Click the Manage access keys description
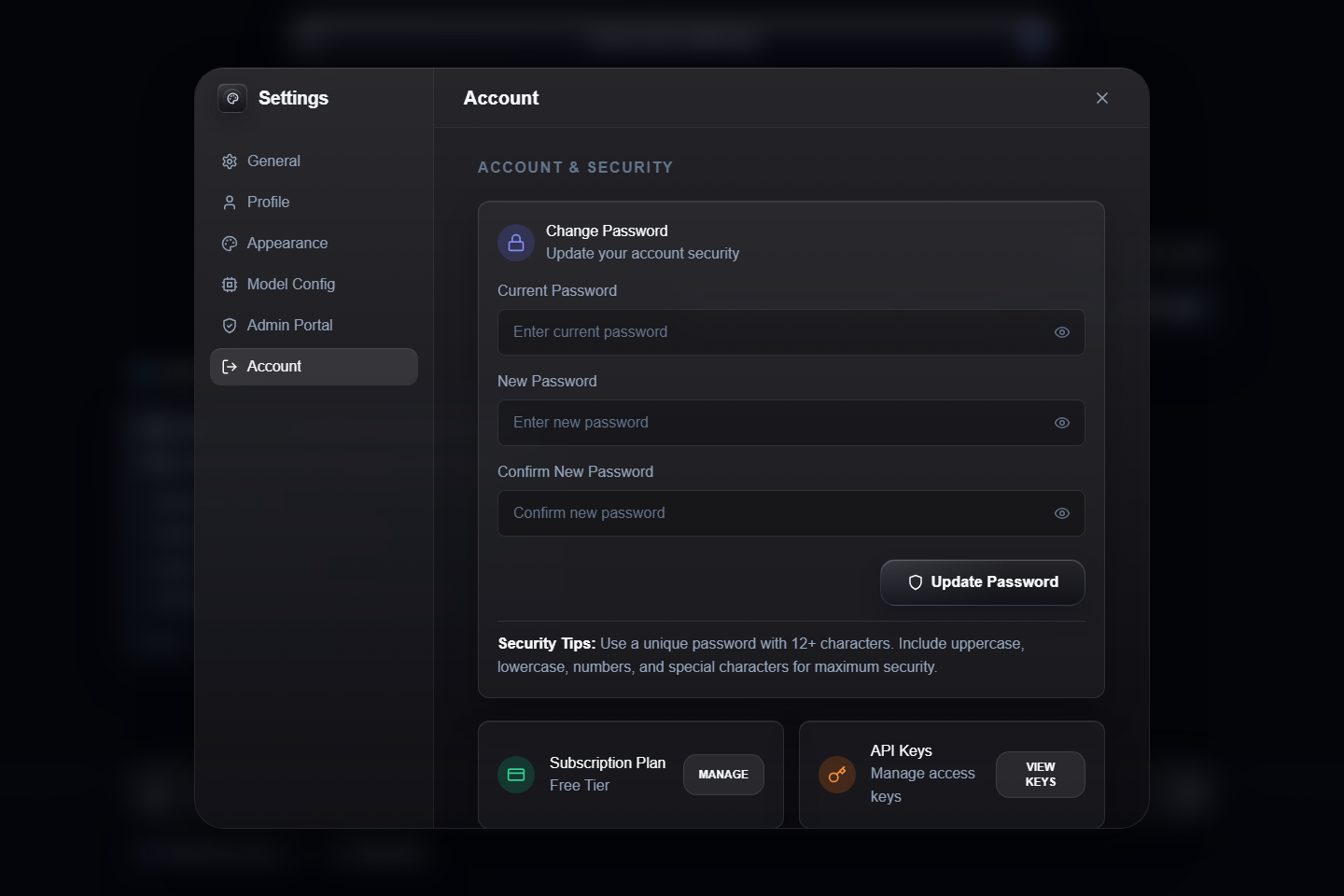Viewport: 1344px width, 896px height. coord(923,785)
